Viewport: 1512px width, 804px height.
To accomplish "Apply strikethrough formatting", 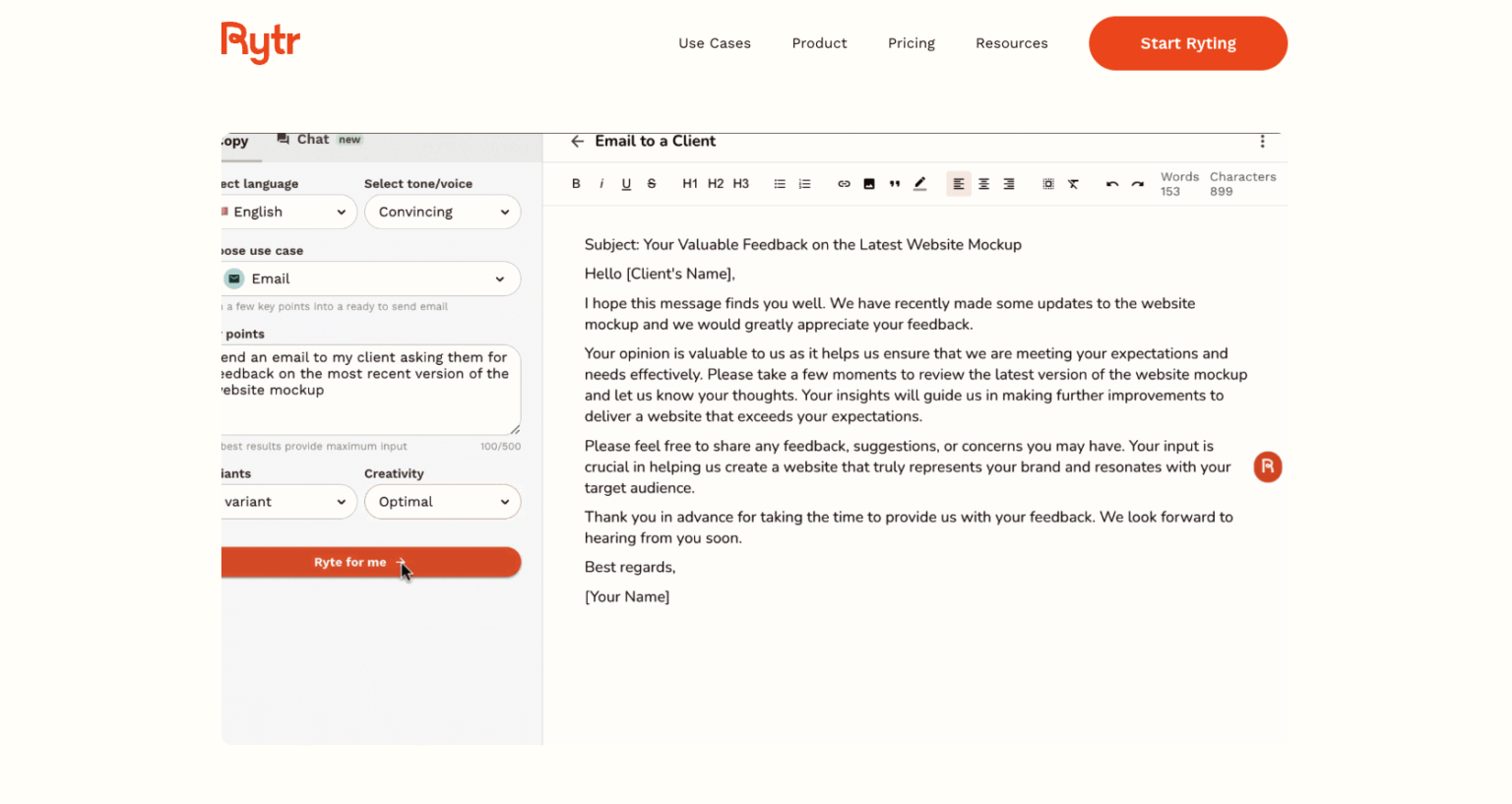I will tap(651, 183).
